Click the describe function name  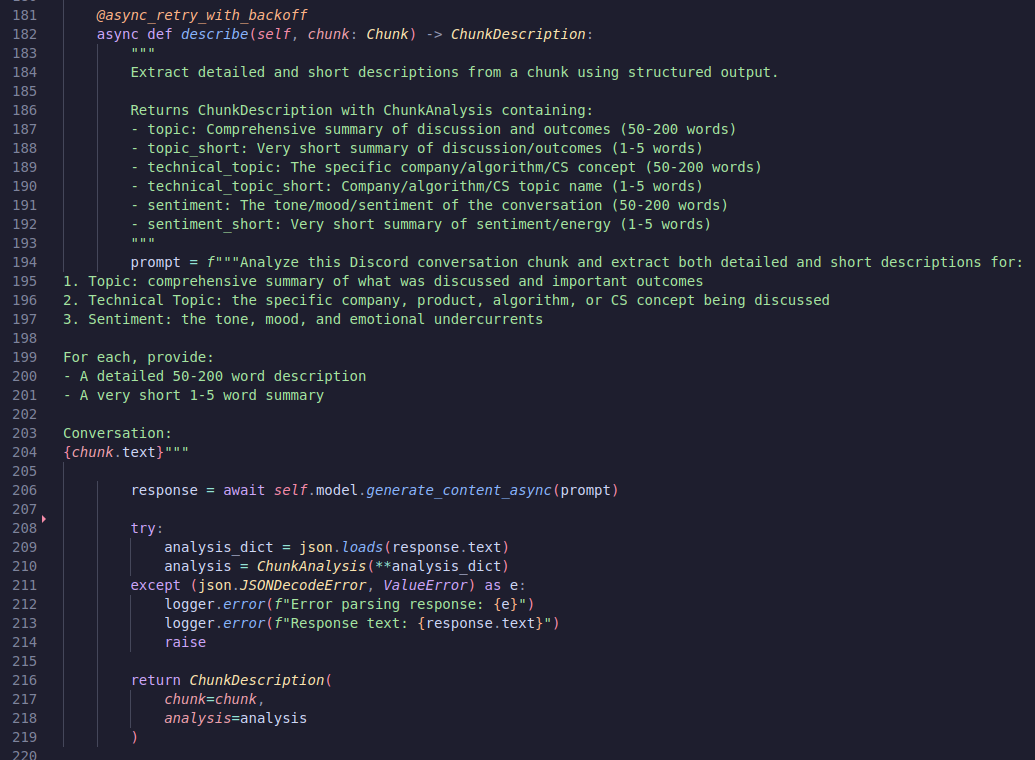211,34
